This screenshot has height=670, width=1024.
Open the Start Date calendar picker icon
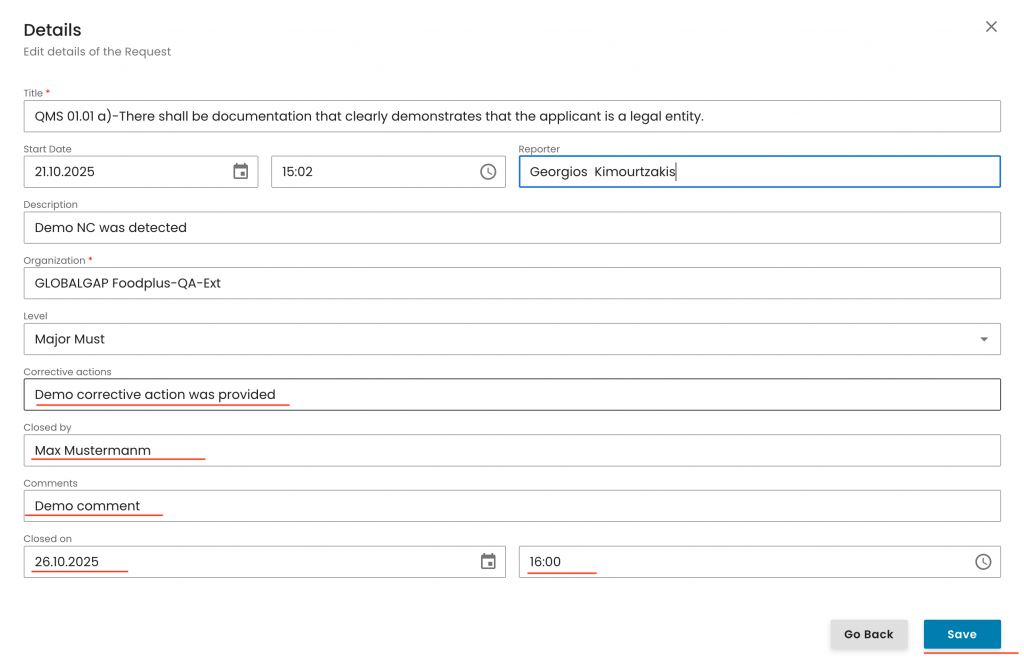tap(241, 172)
